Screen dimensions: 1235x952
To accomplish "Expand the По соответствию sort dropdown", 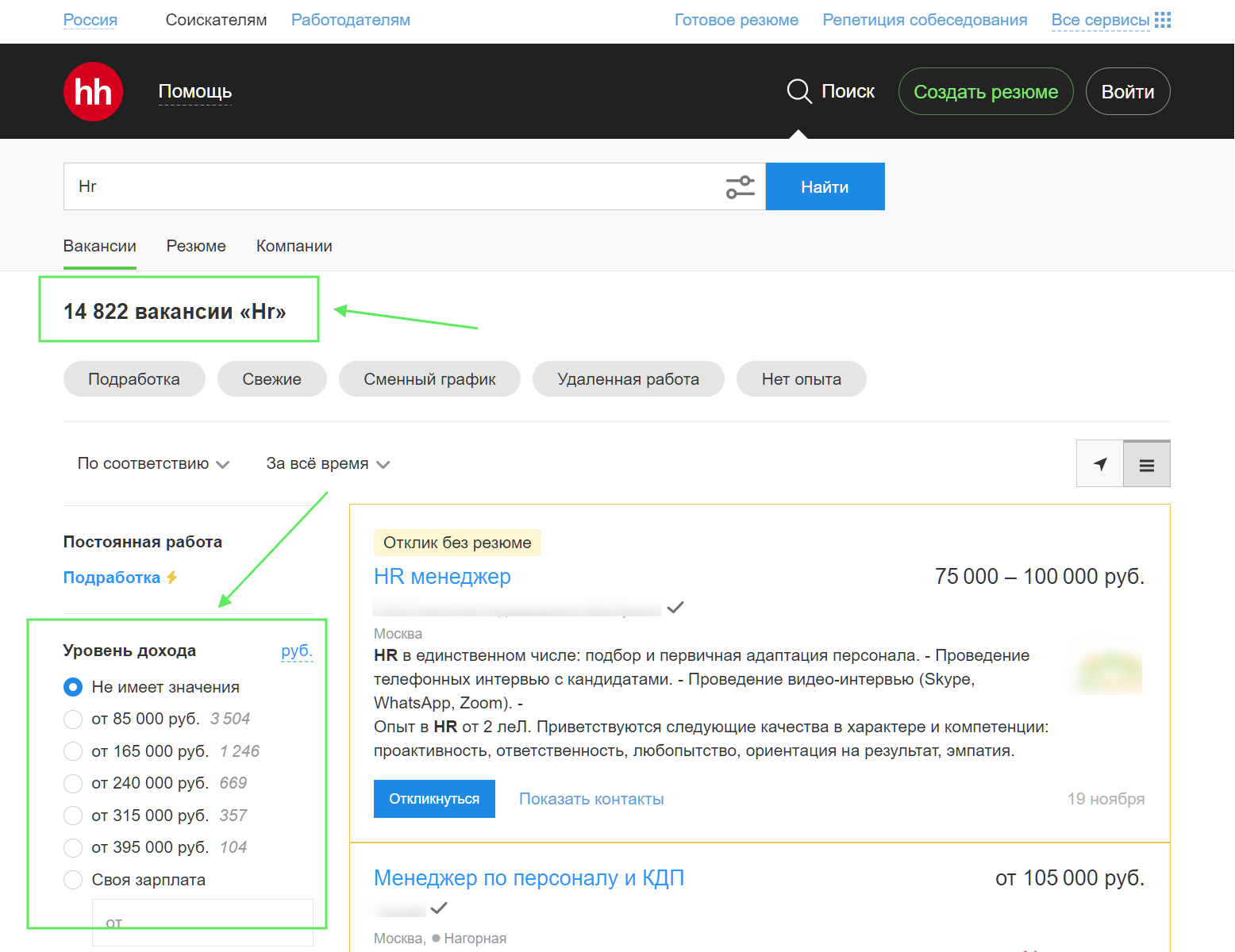I will tap(153, 464).
